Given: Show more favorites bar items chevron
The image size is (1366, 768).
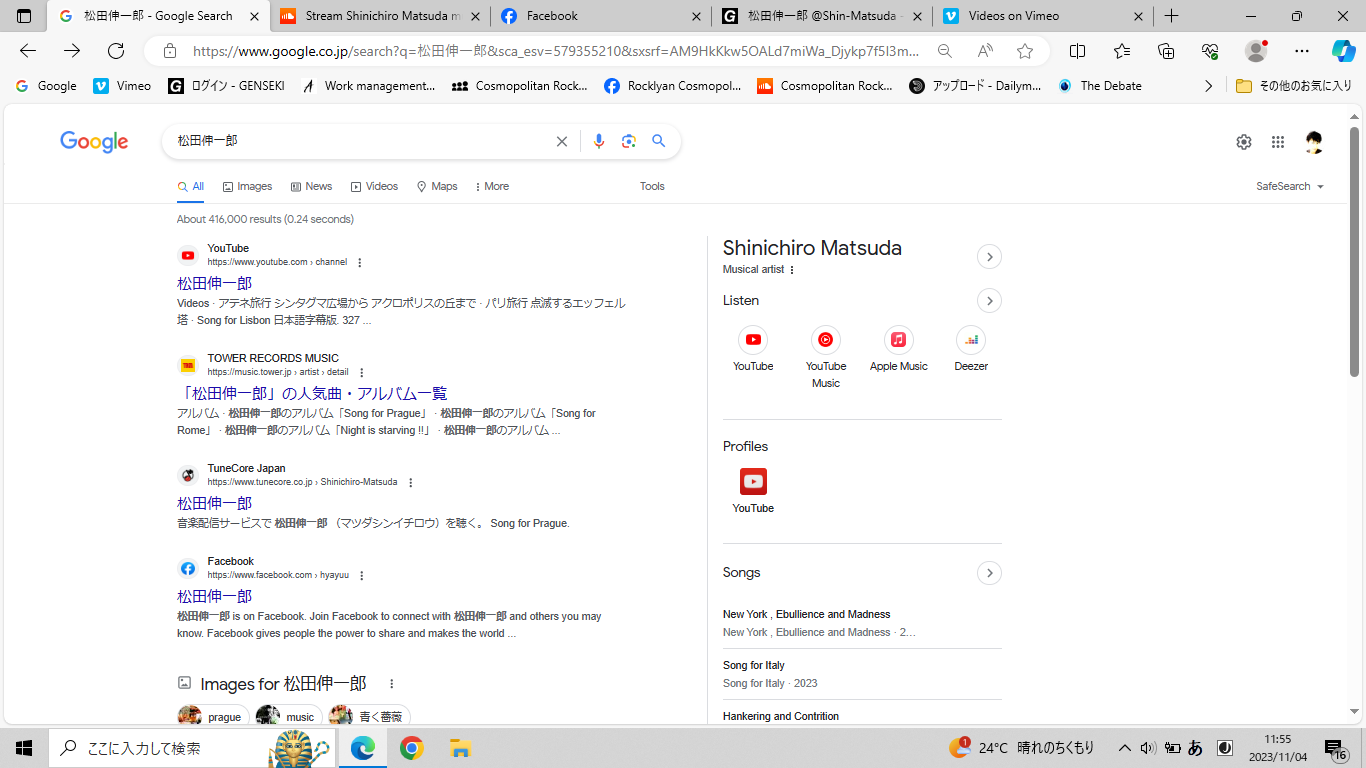Looking at the screenshot, I should [1208, 86].
